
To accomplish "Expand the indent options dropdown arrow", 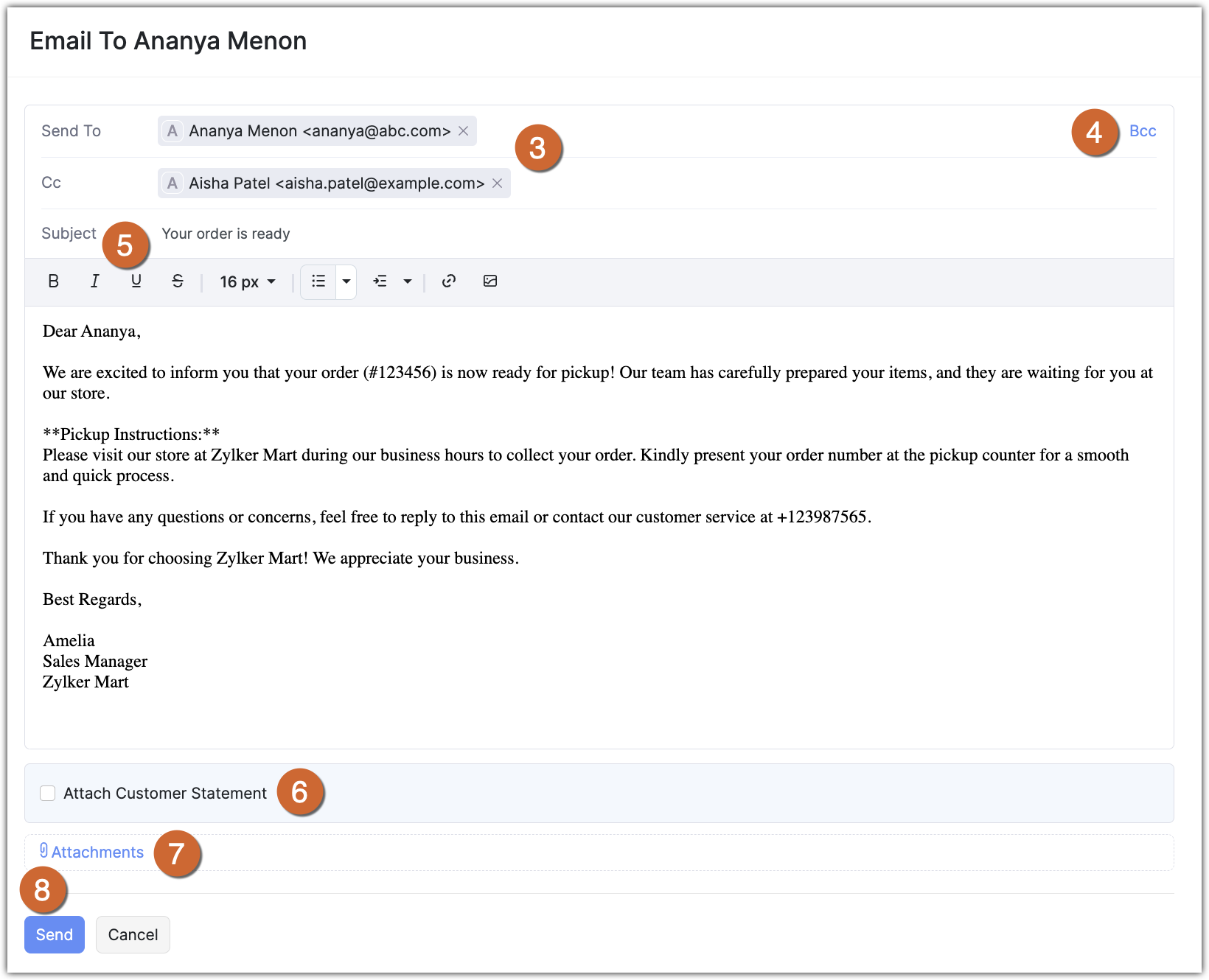I will point(407,281).
